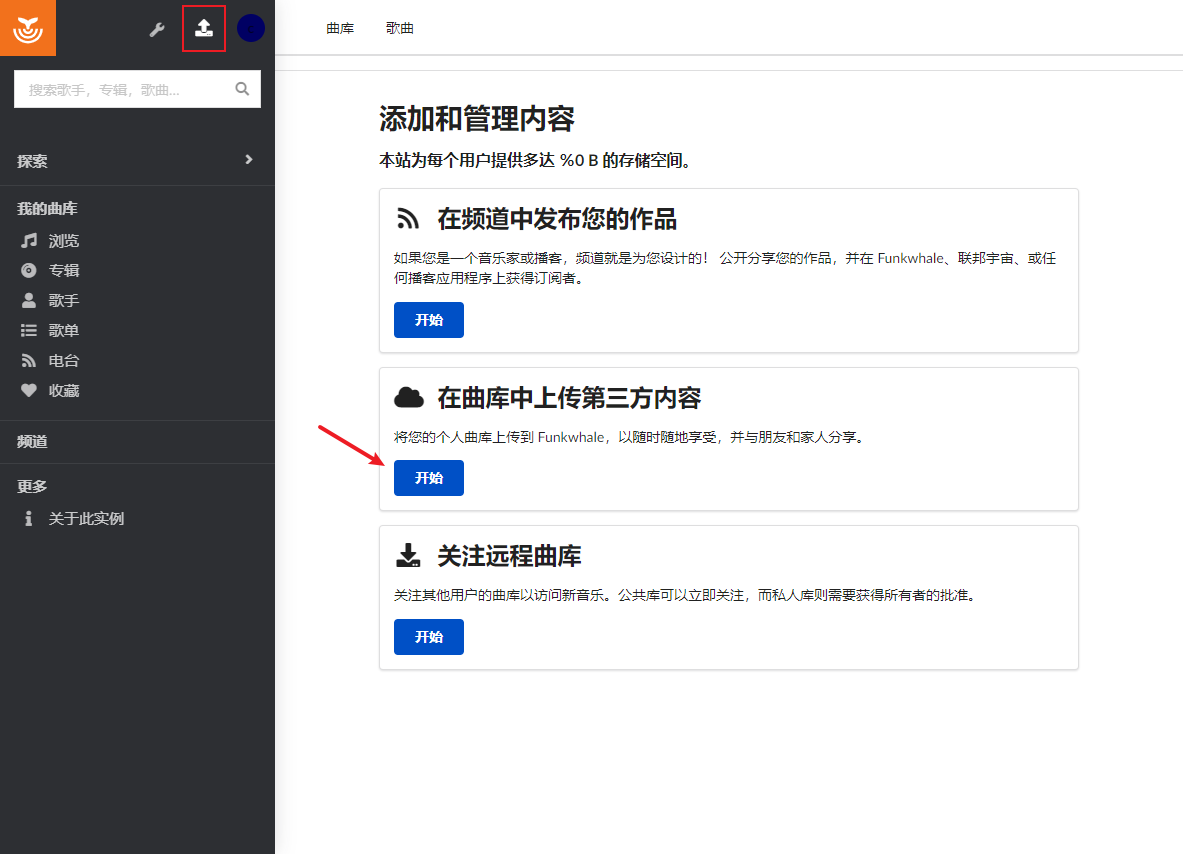1183x854 pixels.
Task: Click the music note icon beside 浏览
Action: pyautogui.click(x=29, y=241)
